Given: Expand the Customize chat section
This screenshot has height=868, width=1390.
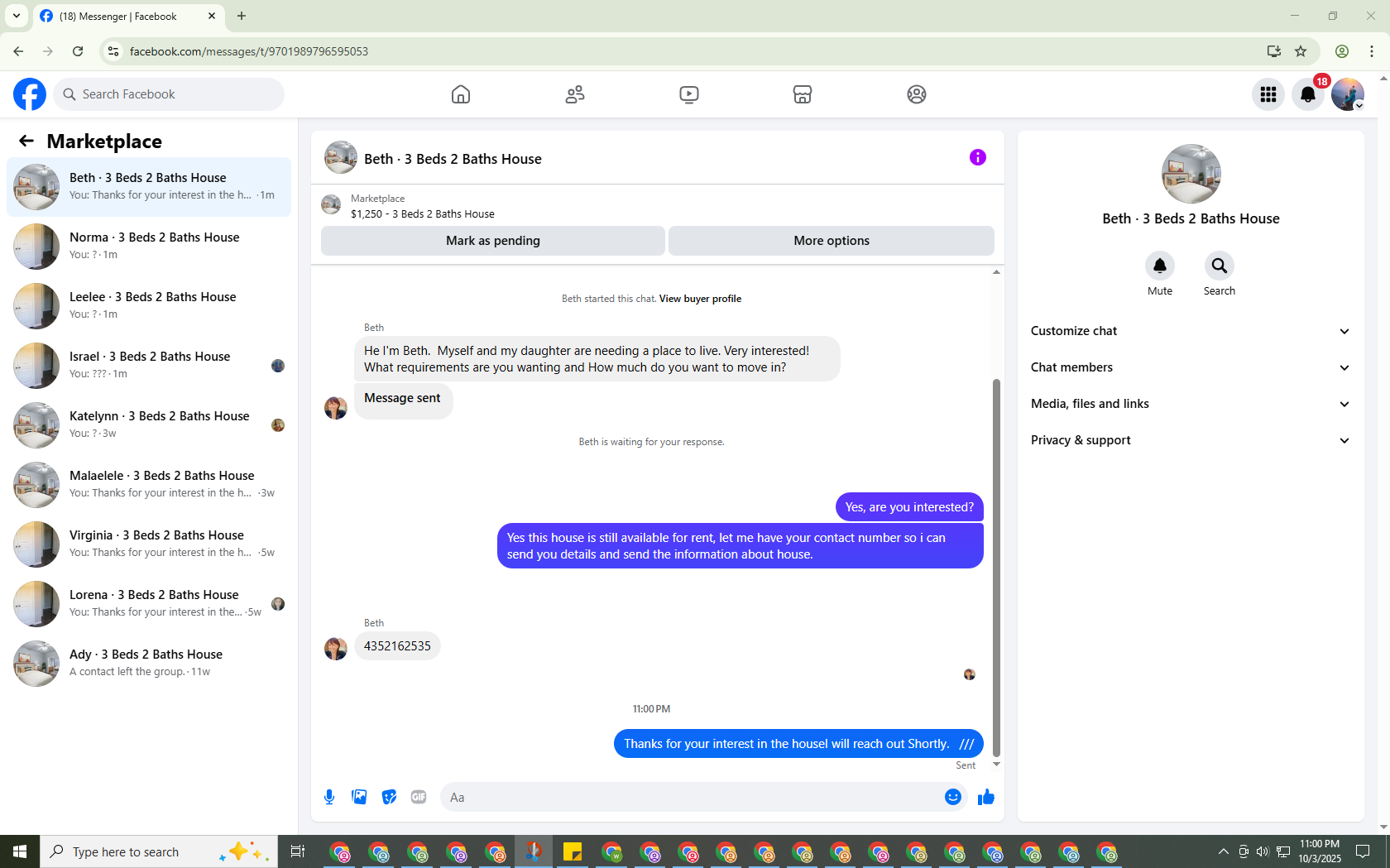Looking at the screenshot, I should 1191,331.
